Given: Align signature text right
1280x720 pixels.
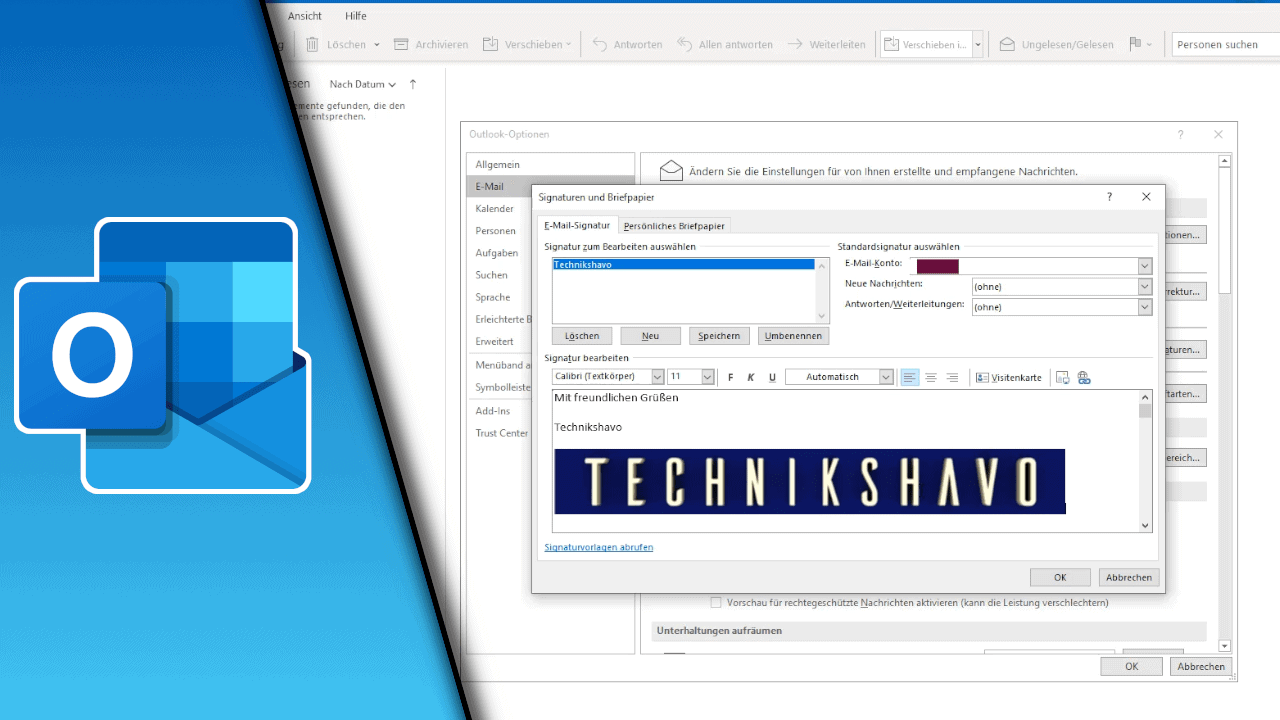Looking at the screenshot, I should point(952,377).
